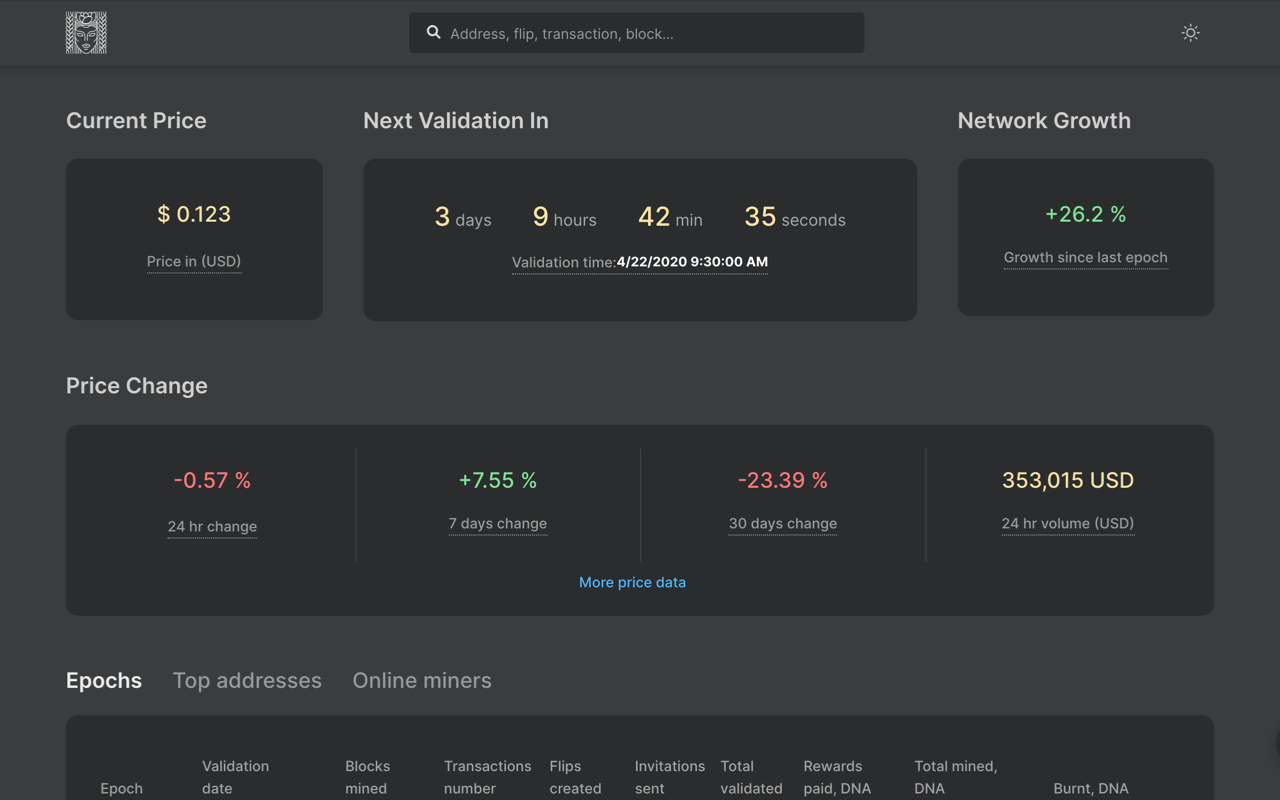Image resolution: width=1280 pixels, height=800 pixels.
Task: Click the $ 0.123 current price value
Action: (x=194, y=214)
